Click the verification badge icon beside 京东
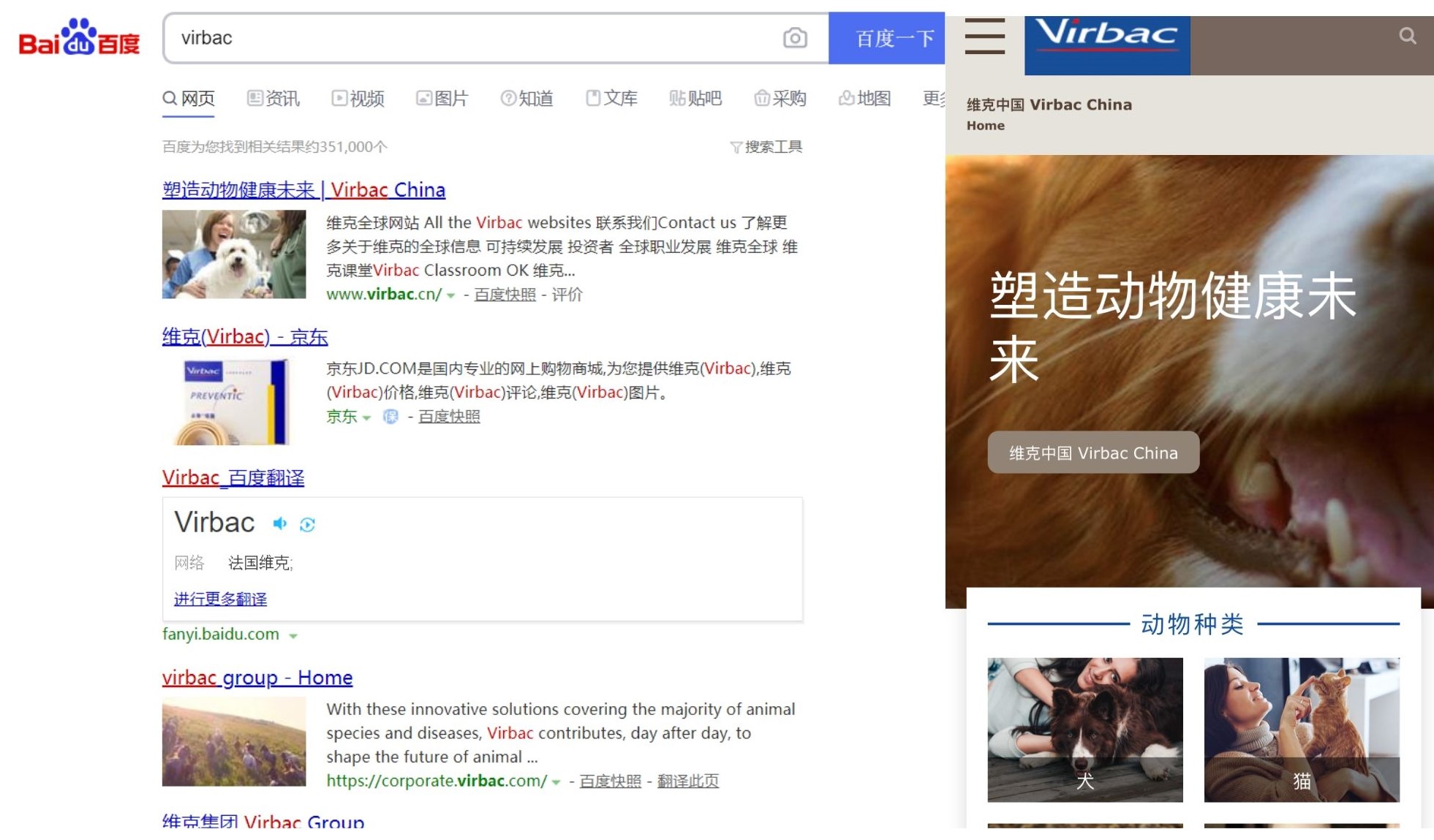1434x840 pixels. click(x=391, y=417)
